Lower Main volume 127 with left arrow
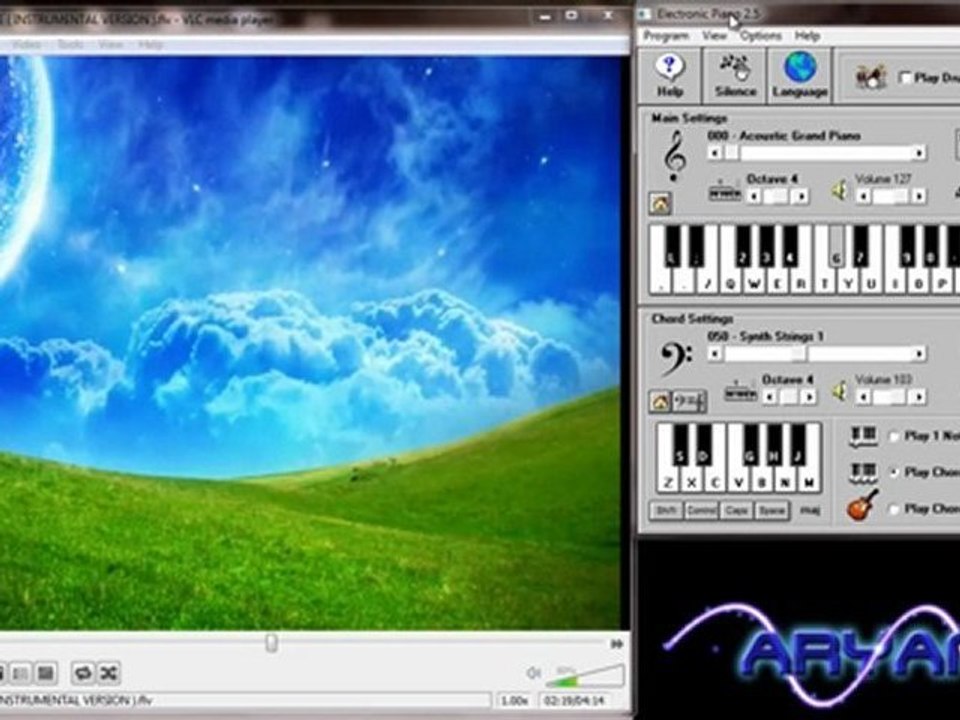 863,196
